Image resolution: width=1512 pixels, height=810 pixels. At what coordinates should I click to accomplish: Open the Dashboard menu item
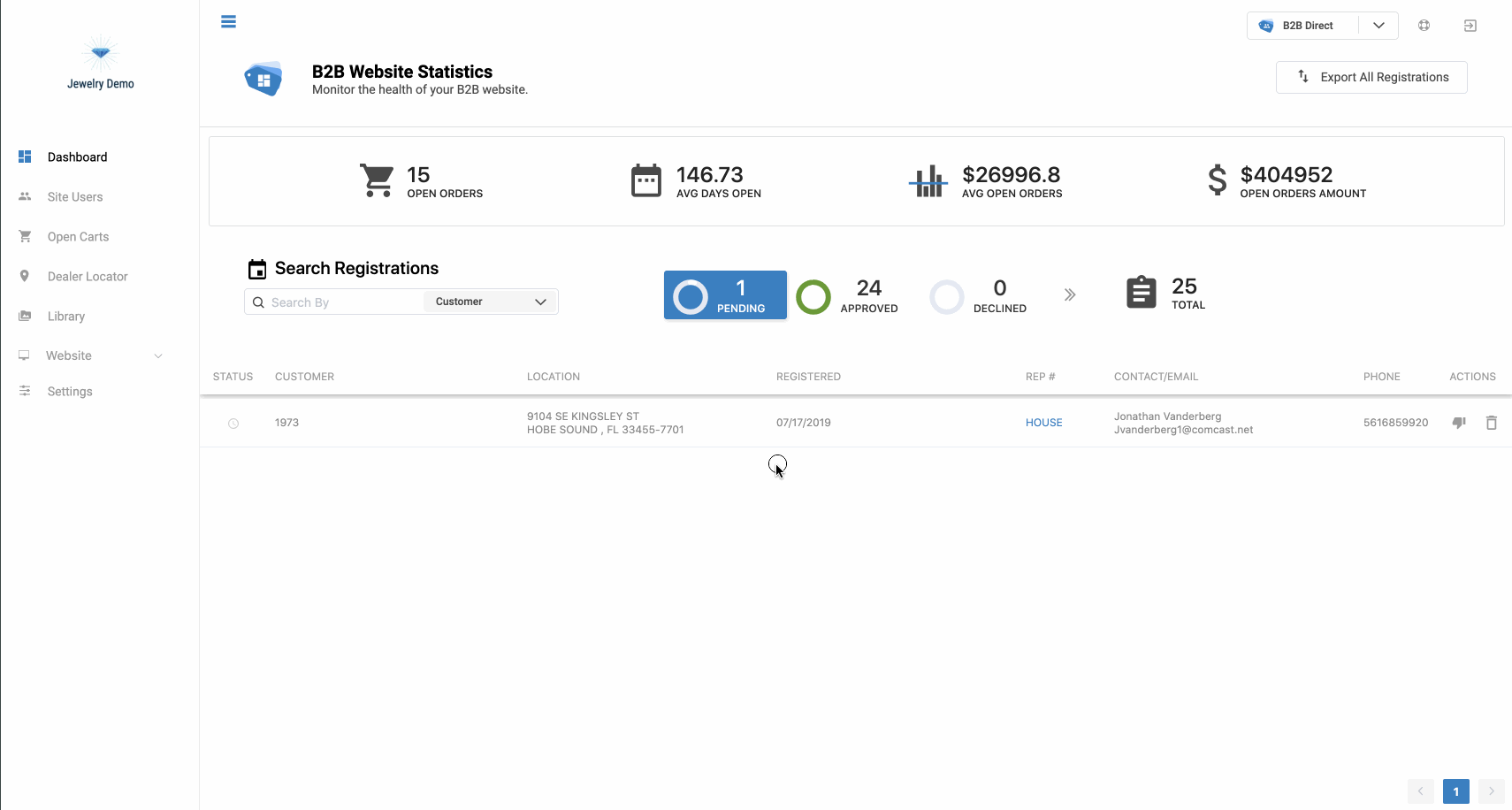click(78, 157)
